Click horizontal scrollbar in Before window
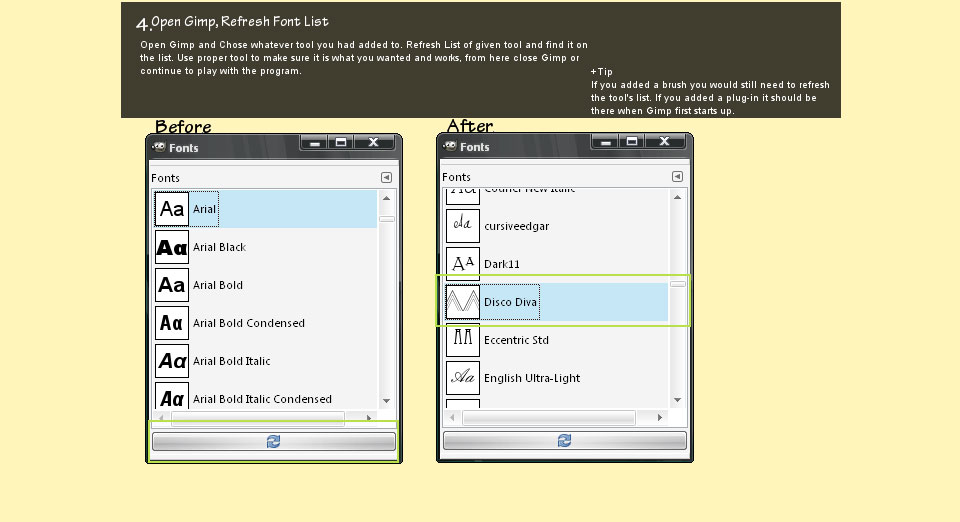This screenshot has width=960, height=522. [x=258, y=418]
